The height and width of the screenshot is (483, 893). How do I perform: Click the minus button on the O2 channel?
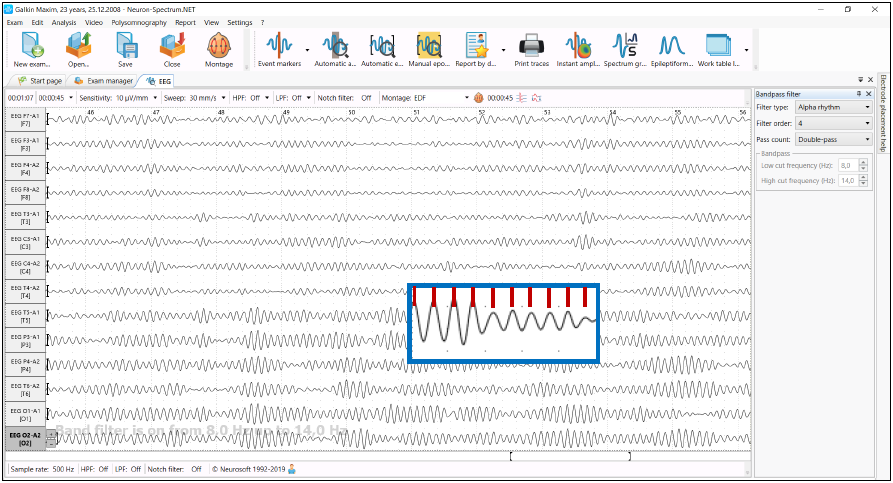tap(51, 443)
